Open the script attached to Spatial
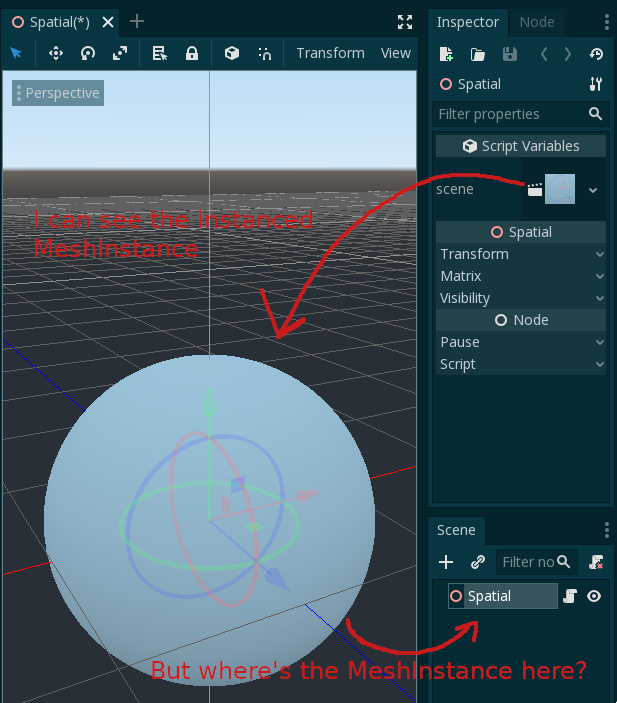 [x=569, y=596]
